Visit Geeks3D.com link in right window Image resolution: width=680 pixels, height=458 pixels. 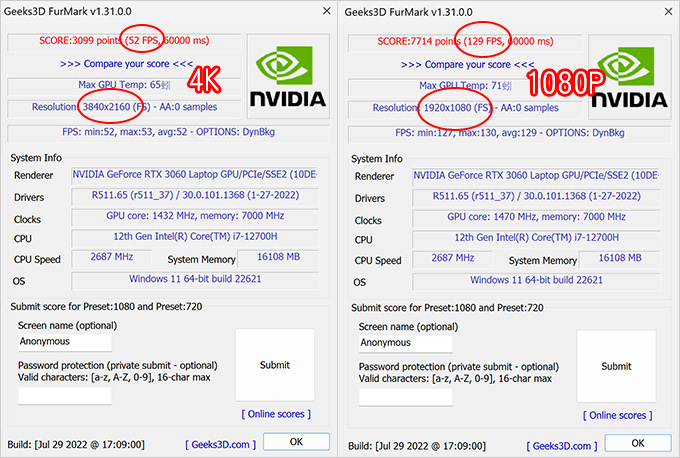pyautogui.click(x=562, y=446)
